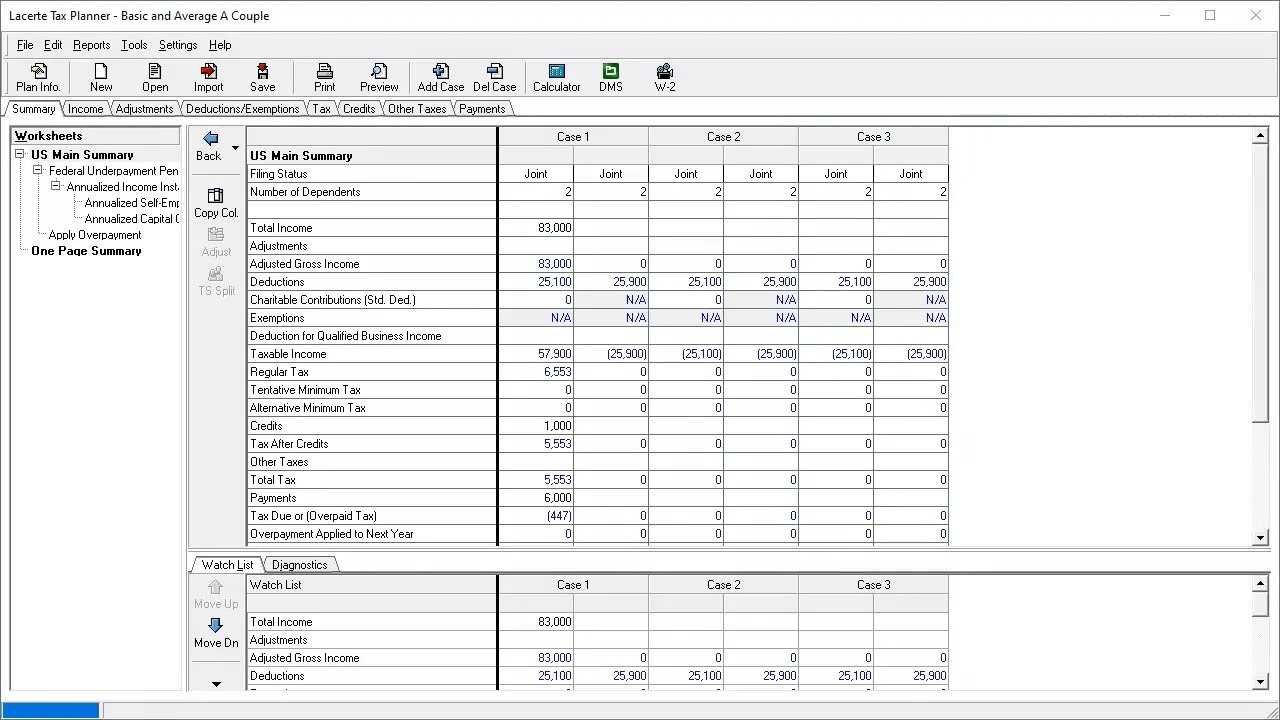Open the DMS tool

[610, 77]
